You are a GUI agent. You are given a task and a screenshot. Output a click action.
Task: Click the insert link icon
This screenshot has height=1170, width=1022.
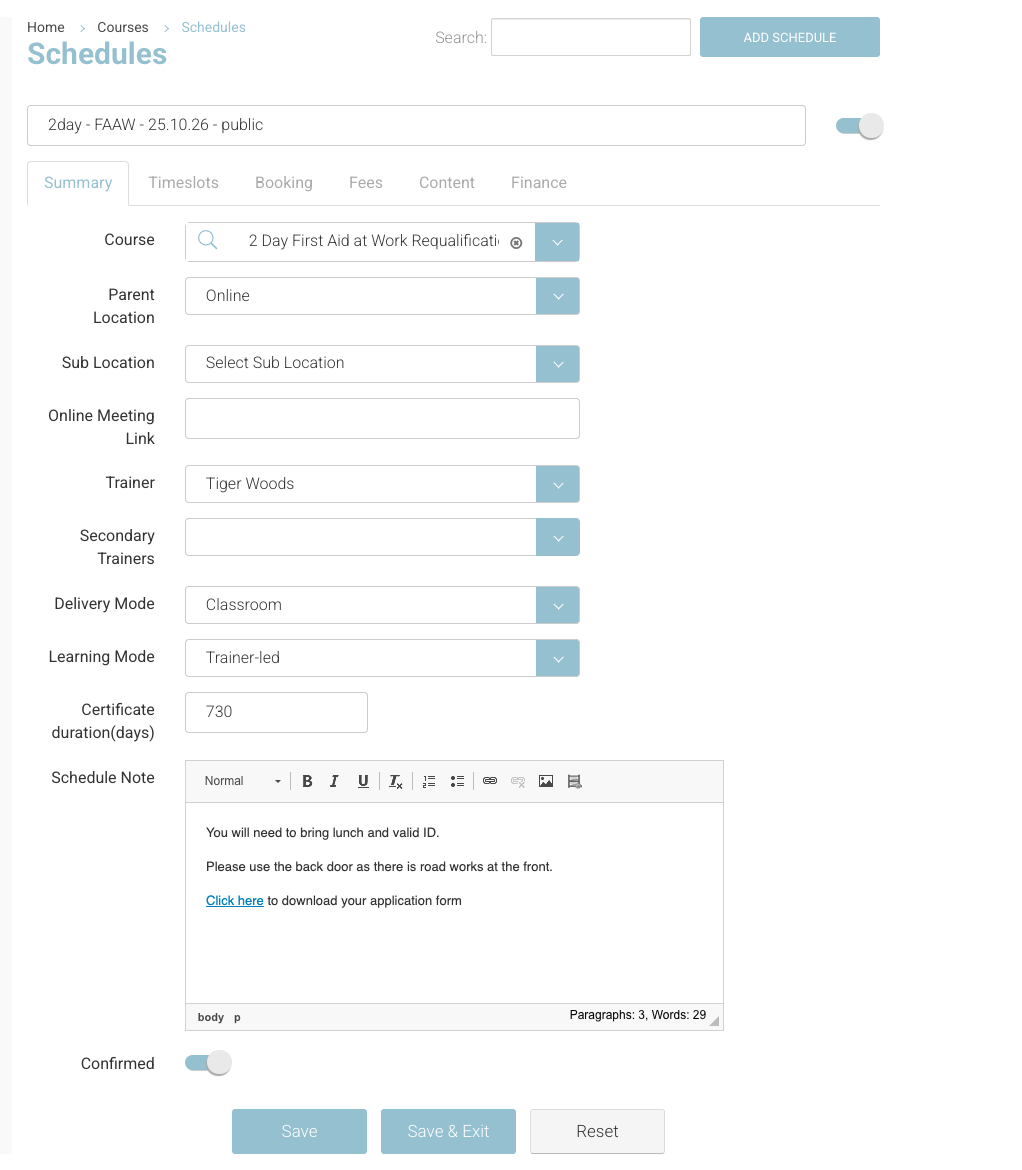(490, 781)
